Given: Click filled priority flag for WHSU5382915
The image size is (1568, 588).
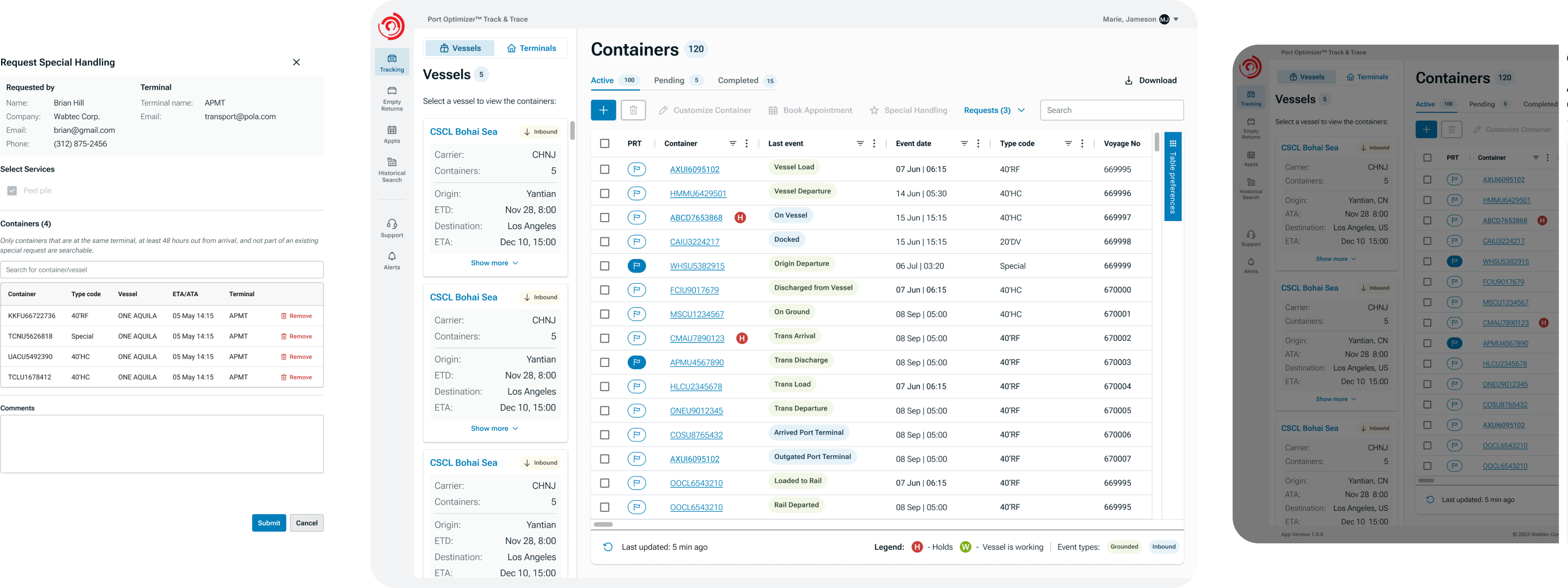Looking at the screenshot, I should point(636,266).
